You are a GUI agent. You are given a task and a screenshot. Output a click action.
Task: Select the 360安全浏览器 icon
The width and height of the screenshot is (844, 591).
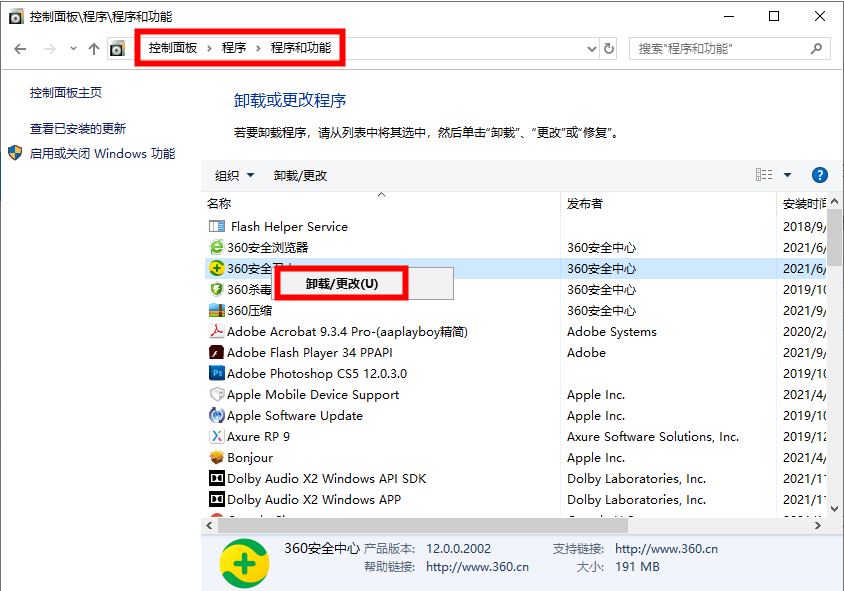tap(216, 247)
